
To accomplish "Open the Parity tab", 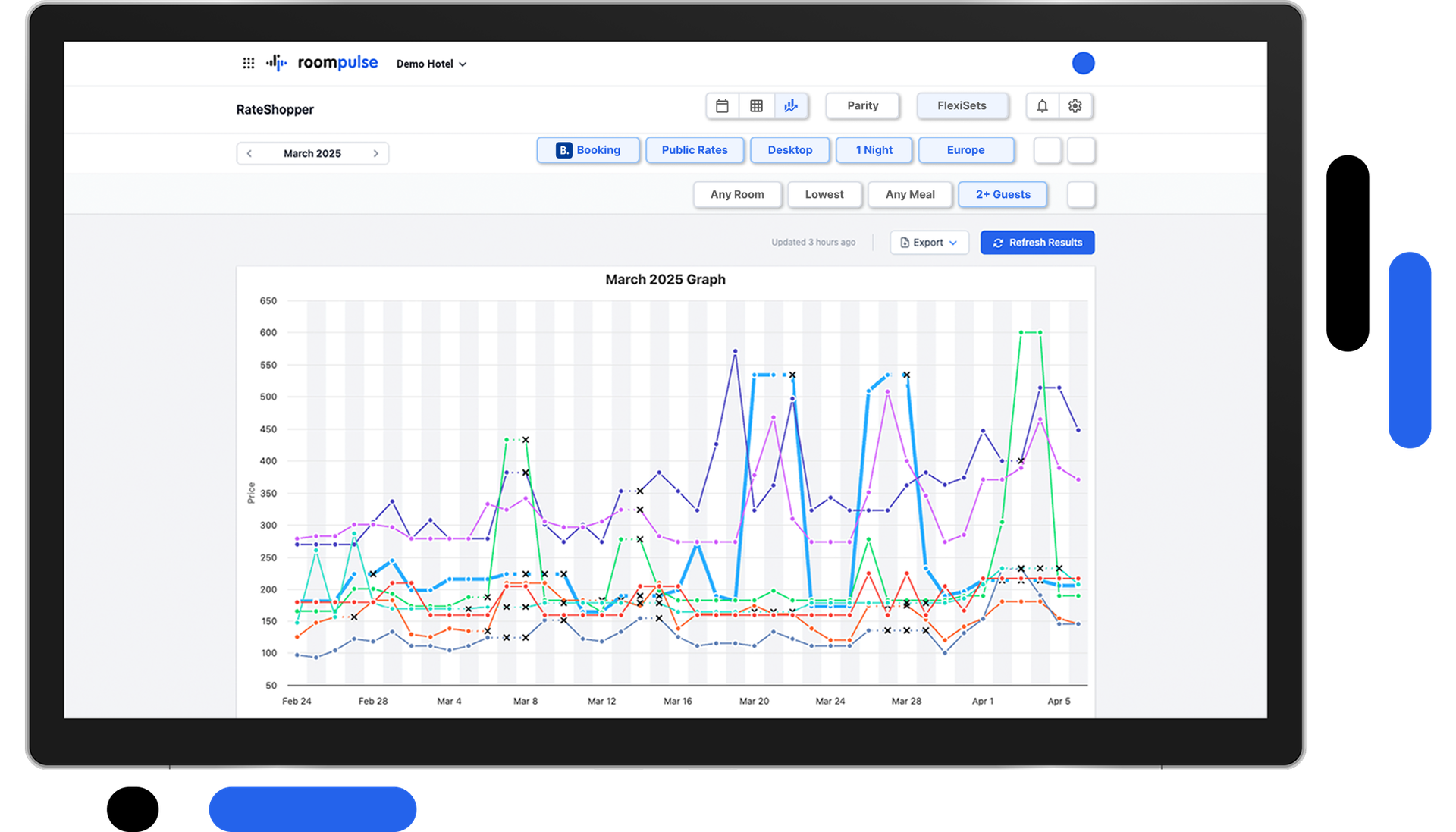I will click(862, 106).
